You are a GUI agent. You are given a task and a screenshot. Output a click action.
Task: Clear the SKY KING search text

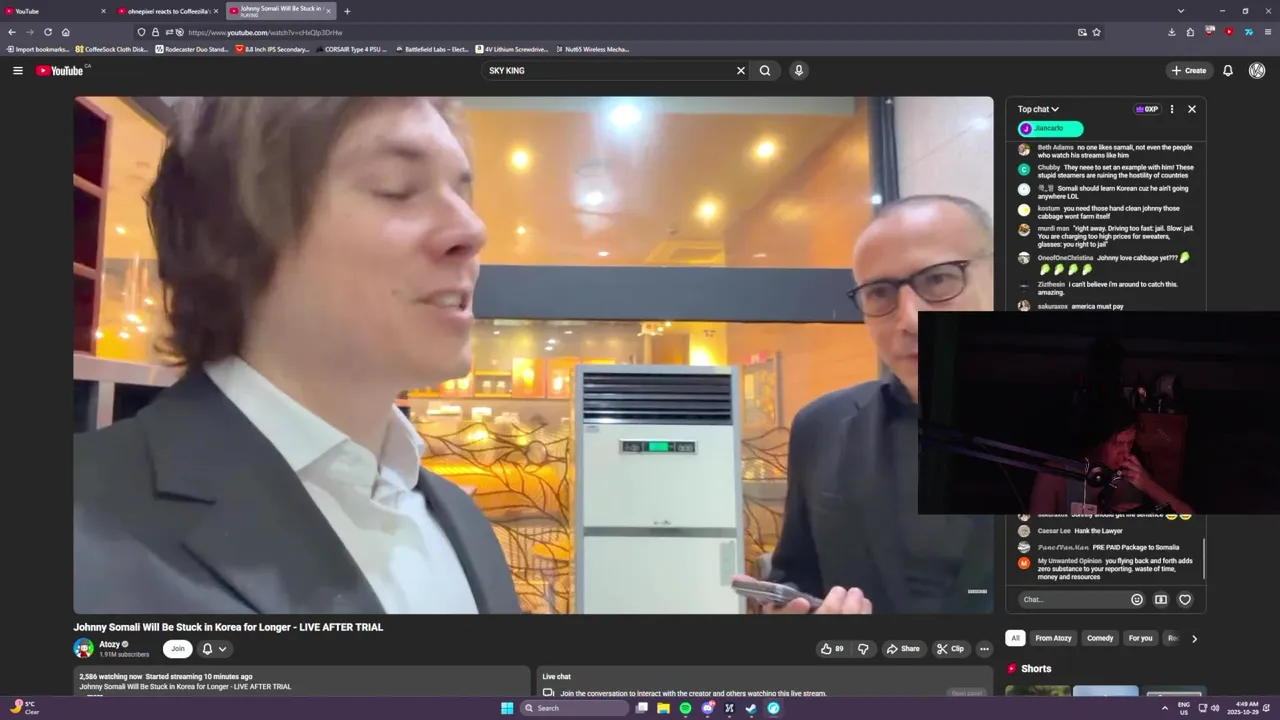tap(741, 70)
